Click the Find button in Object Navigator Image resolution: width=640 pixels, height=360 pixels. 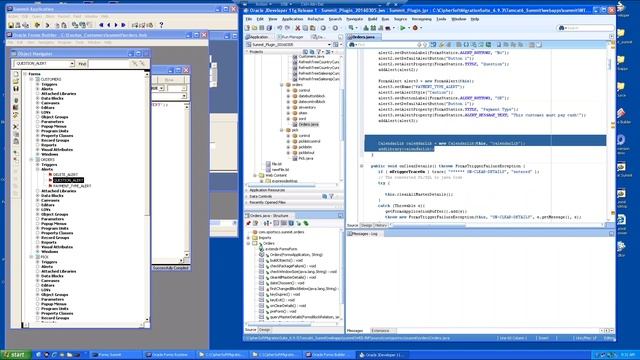tap(82, 64)
